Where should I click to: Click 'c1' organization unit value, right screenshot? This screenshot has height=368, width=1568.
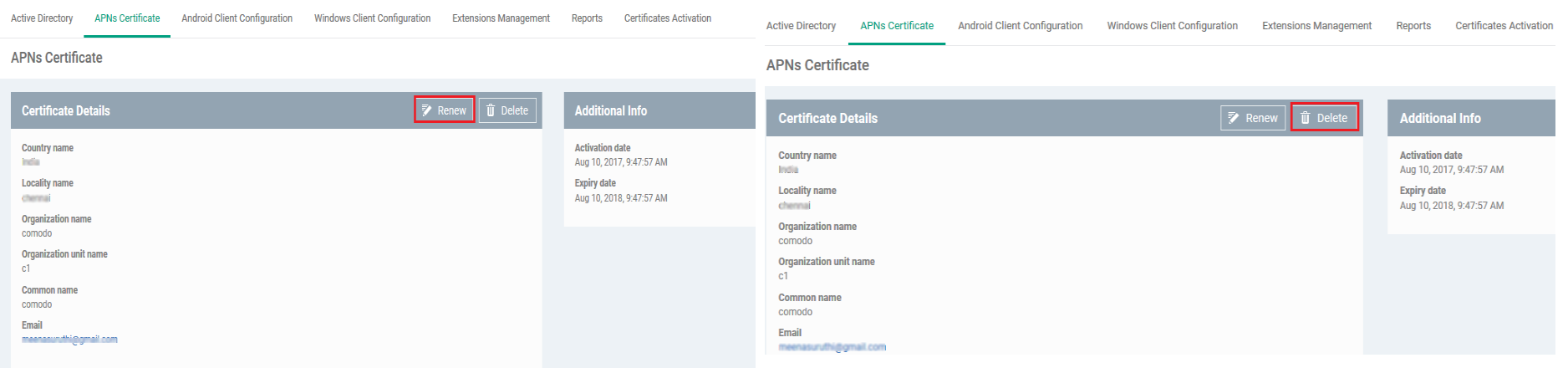click(783, 276)
